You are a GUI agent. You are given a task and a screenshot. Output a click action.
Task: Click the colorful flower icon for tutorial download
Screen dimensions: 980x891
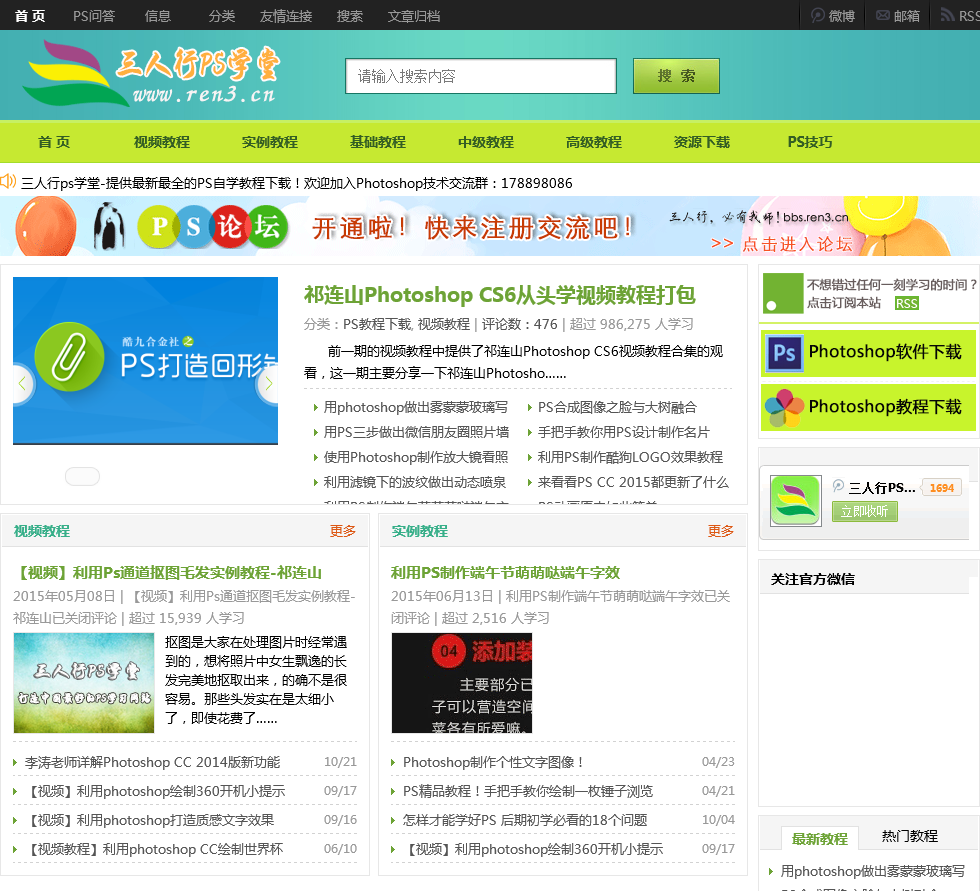tap(784, 407)
